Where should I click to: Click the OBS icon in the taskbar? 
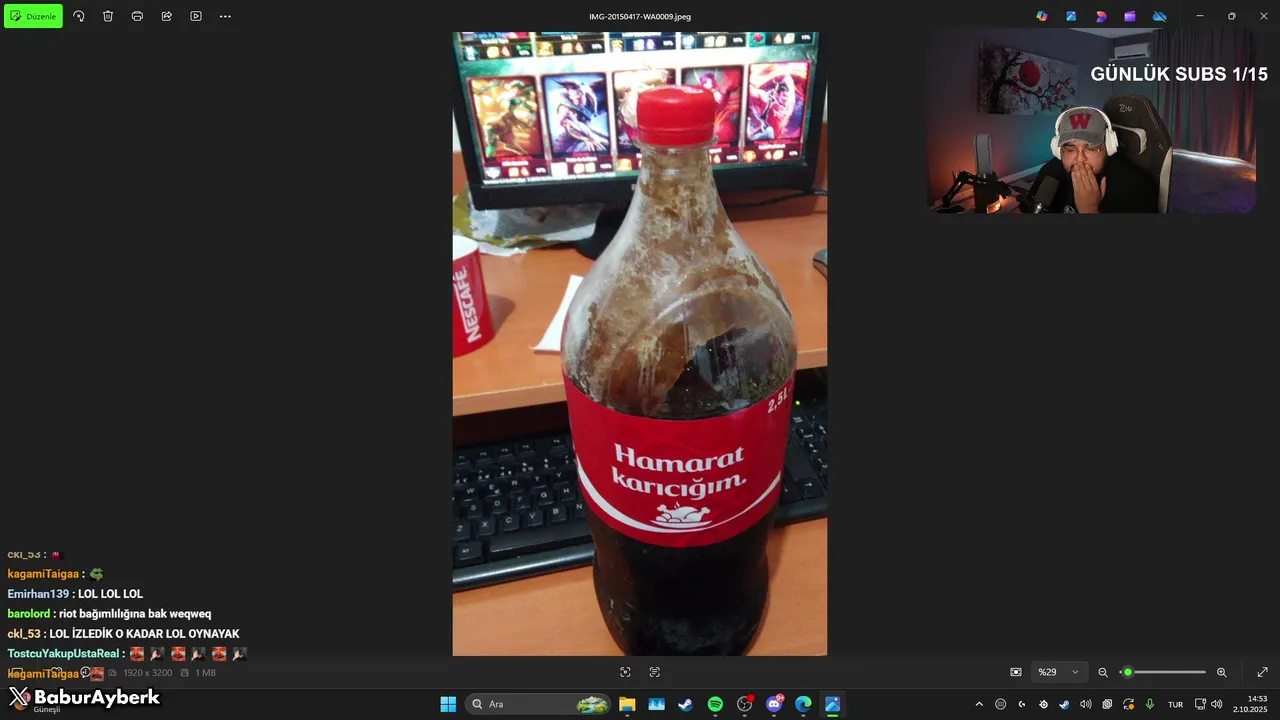[x=744, y=704]
